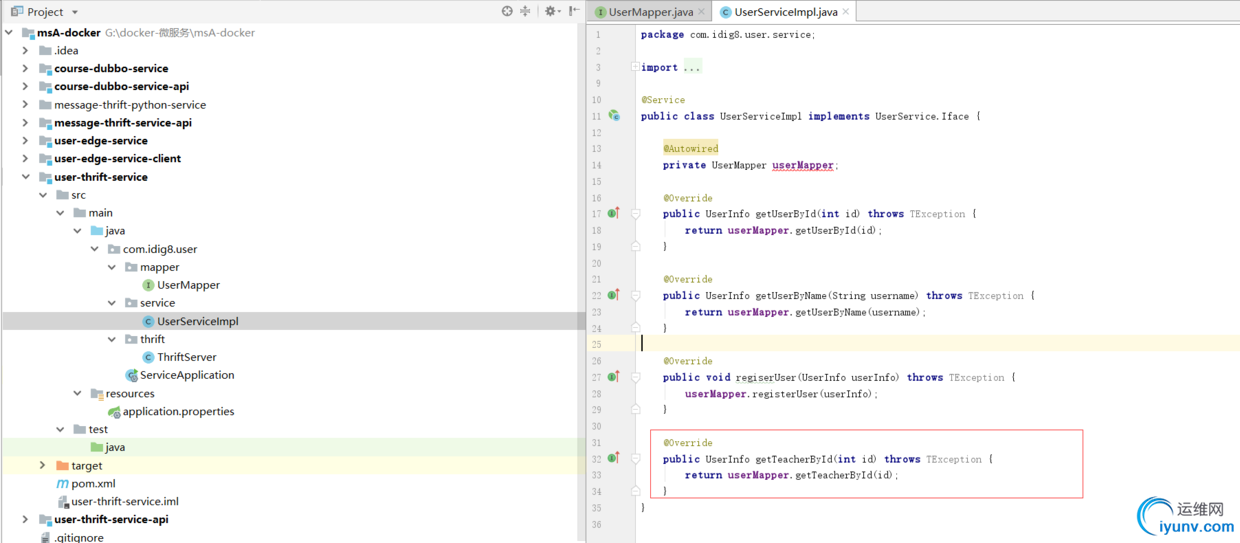
Task: Click the msA-docker root module icon
Action: point(28,33)
